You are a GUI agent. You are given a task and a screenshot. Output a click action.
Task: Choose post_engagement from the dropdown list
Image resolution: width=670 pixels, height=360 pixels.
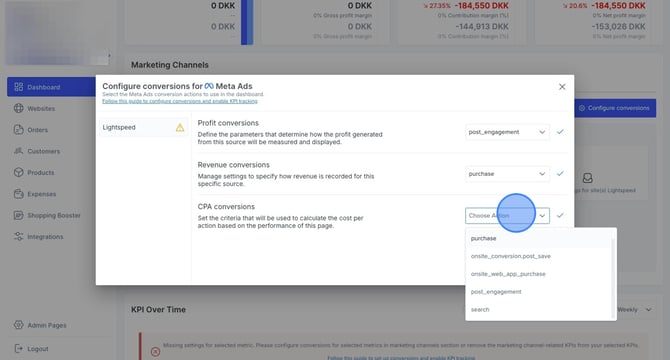(x=539, y=292)
